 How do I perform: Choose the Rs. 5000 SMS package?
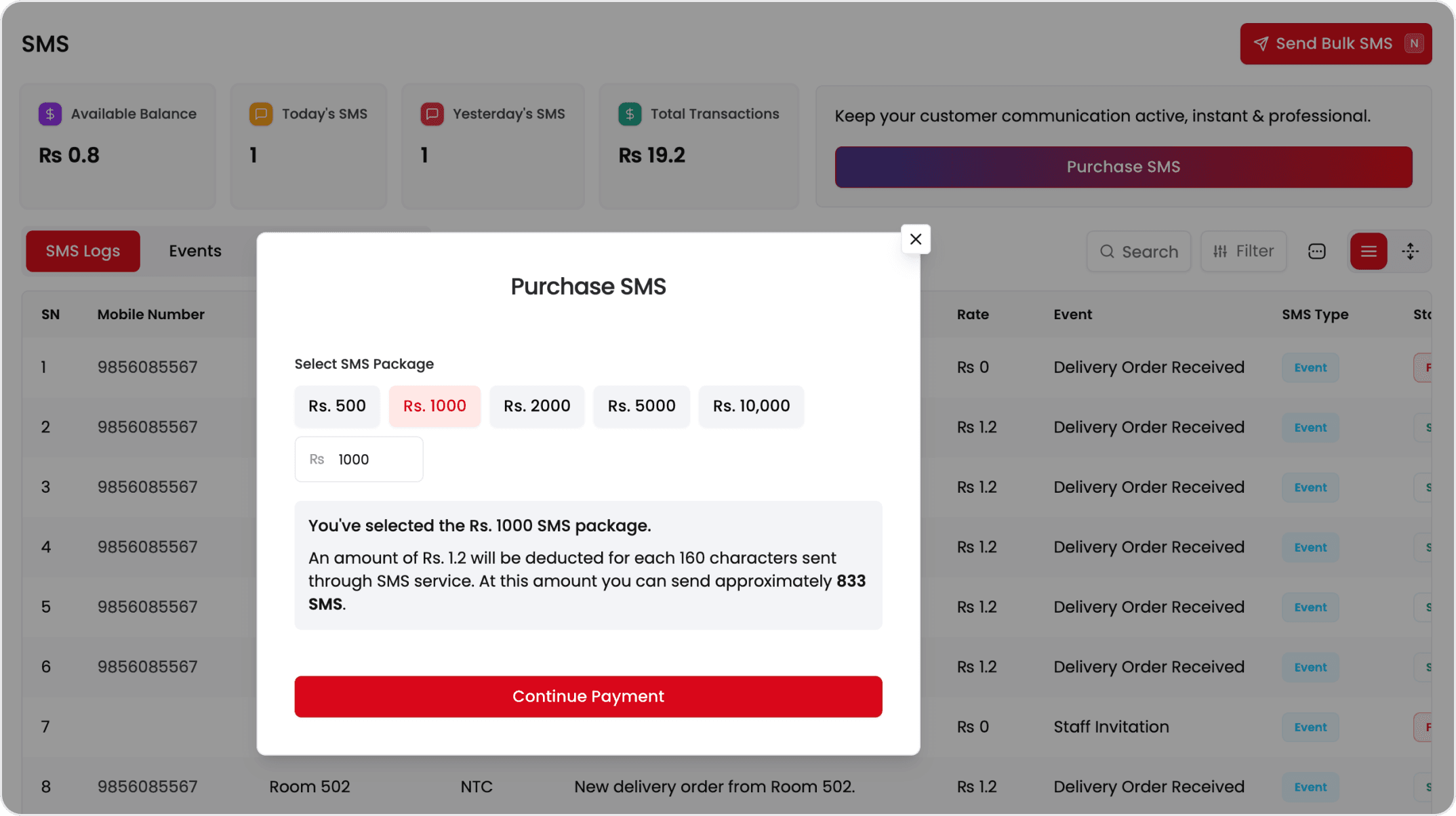(641, 406)
